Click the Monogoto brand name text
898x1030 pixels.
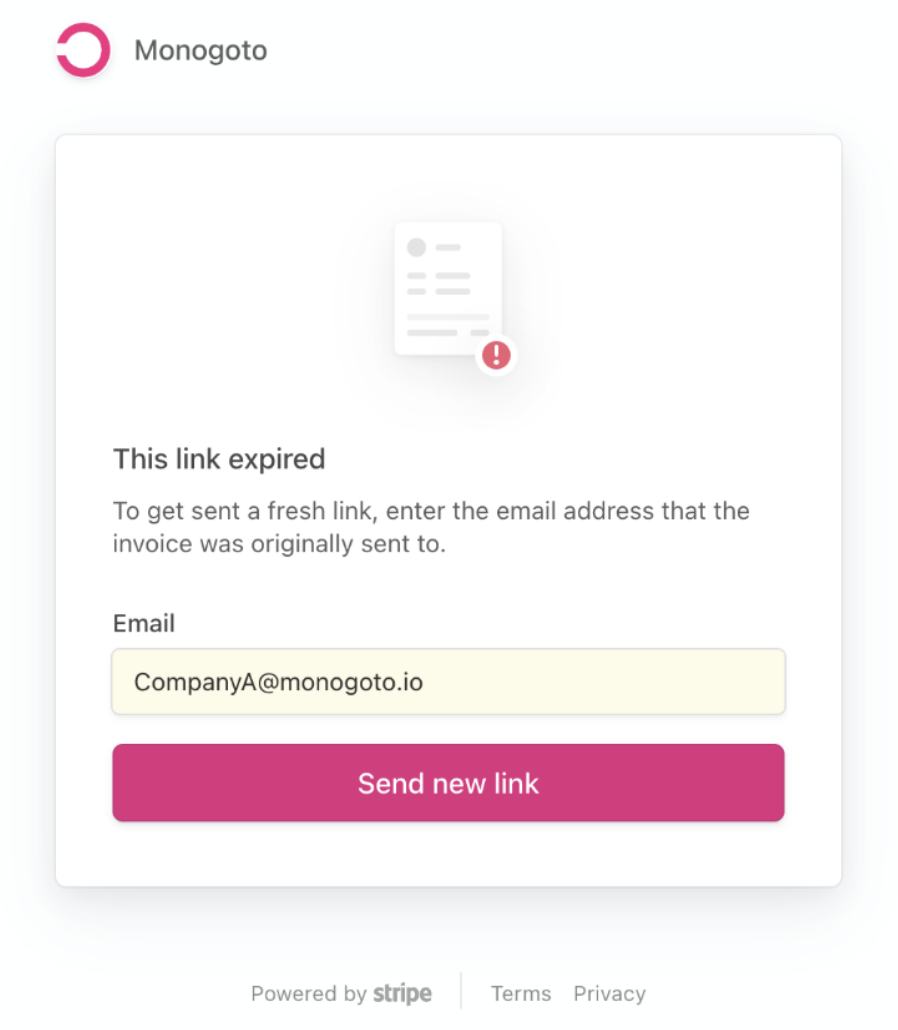pyautogui.click(x=200, y=50)
